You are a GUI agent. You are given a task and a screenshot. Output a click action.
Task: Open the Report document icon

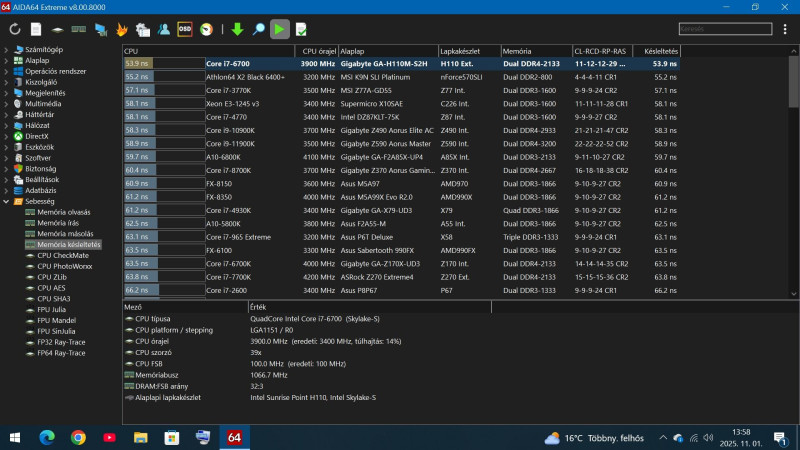point(36,29)
